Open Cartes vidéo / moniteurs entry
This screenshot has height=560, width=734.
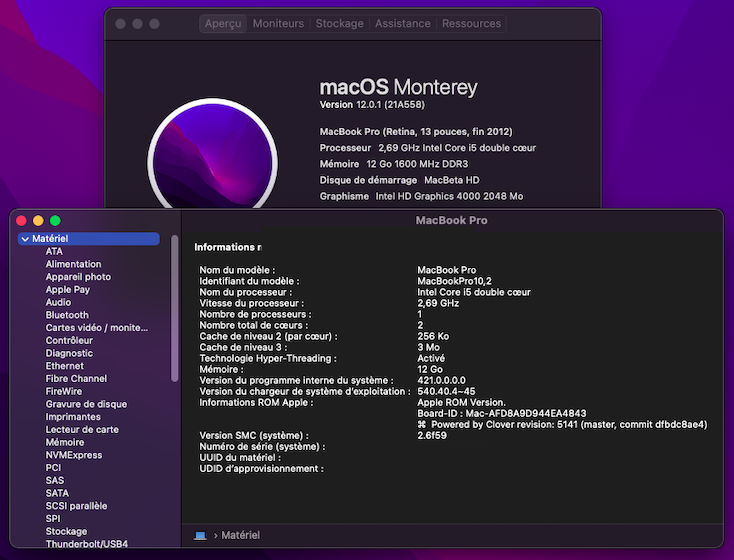click(x=96, y=328)
